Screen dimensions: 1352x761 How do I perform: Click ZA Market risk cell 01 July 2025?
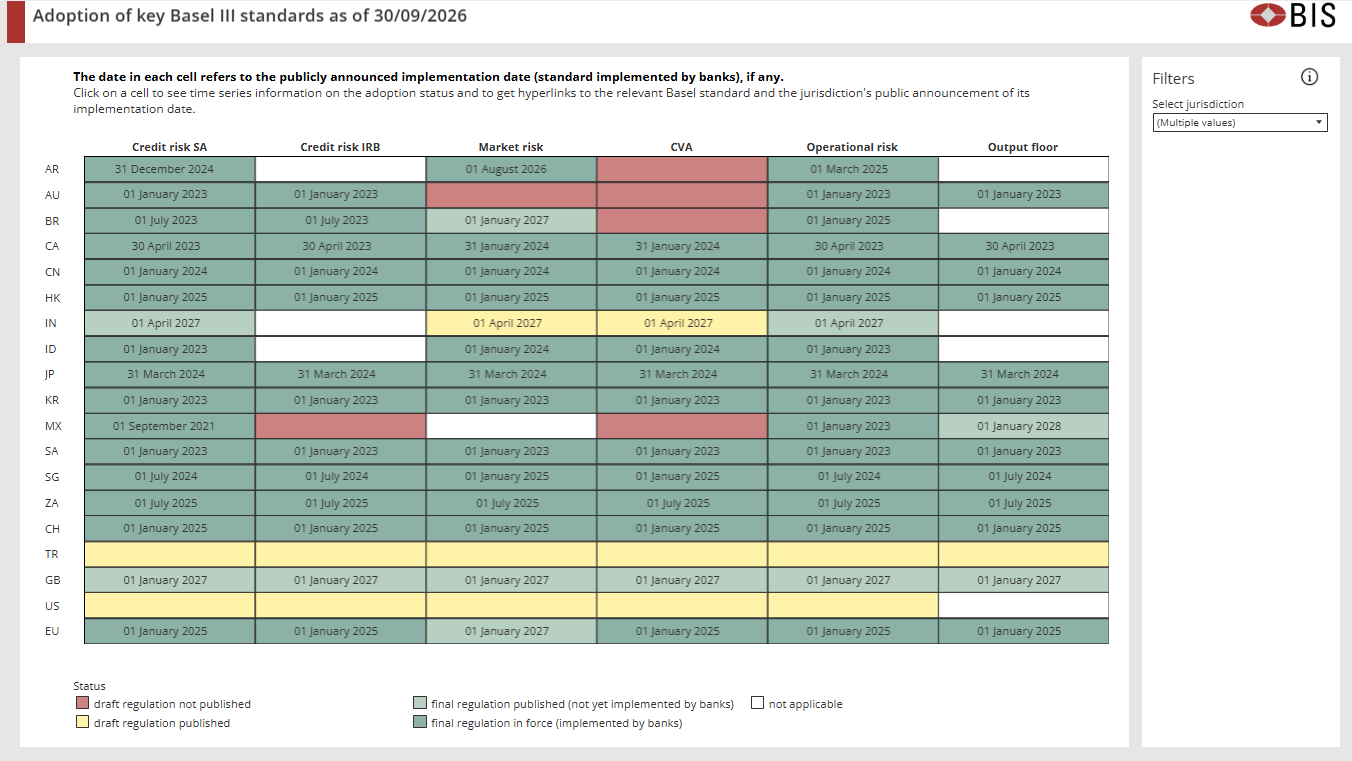511,503
